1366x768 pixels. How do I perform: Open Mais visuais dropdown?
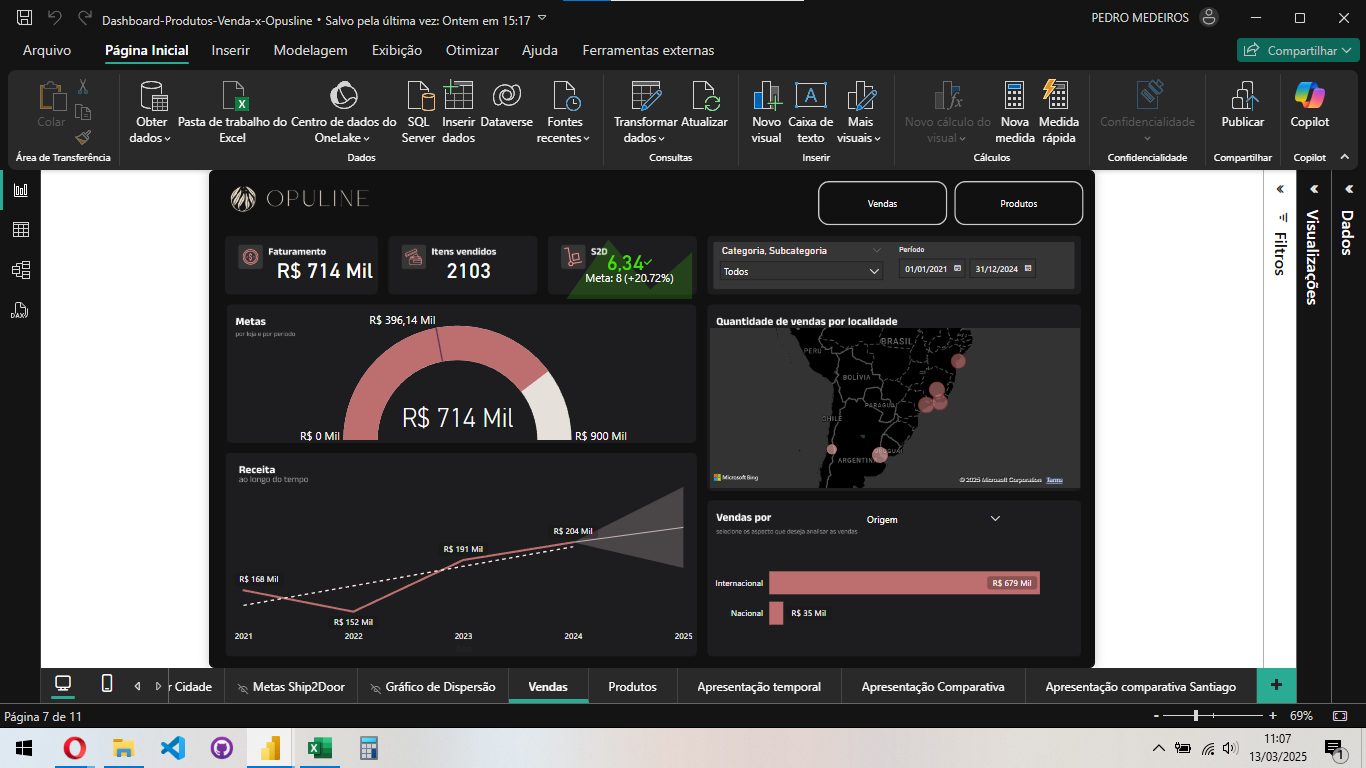click(x=860, y=112)
